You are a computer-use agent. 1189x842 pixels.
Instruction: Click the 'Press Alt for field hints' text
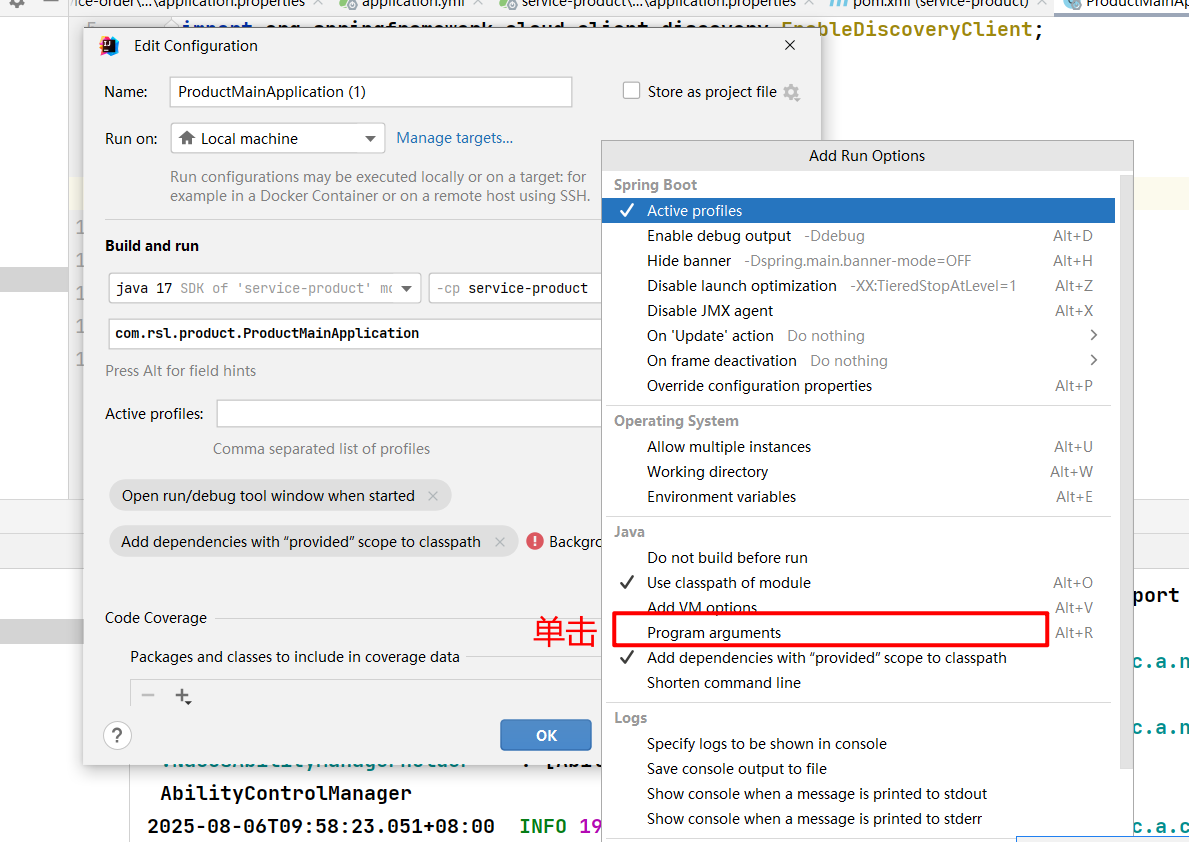180,371
